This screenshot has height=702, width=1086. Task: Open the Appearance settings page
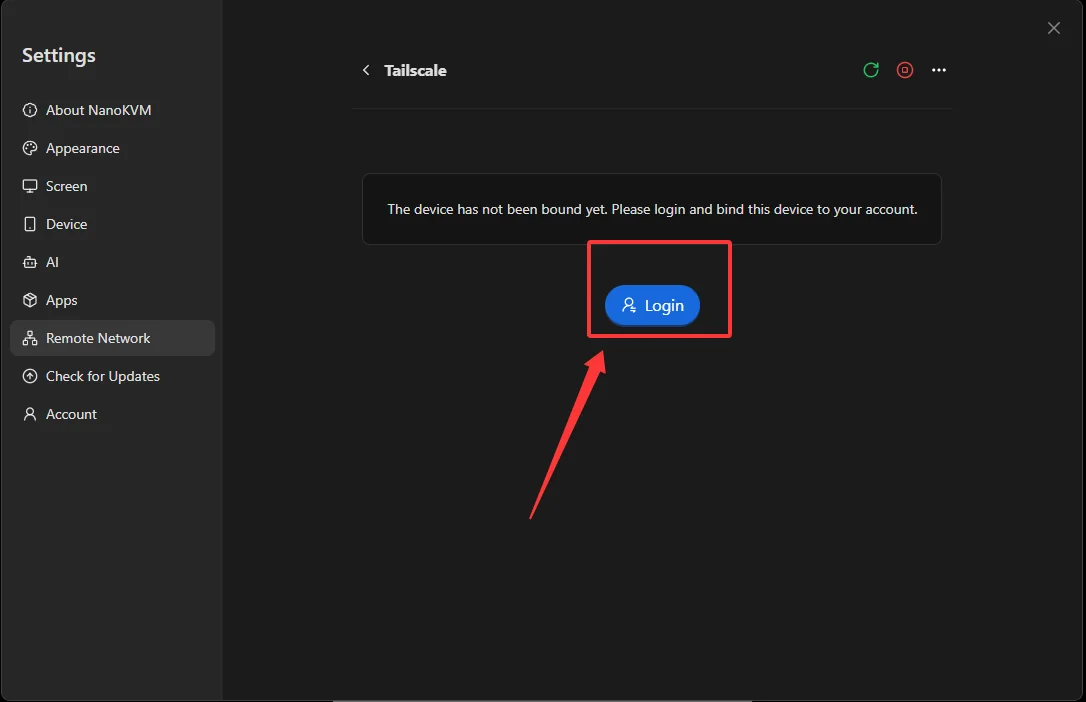point(113,148)
